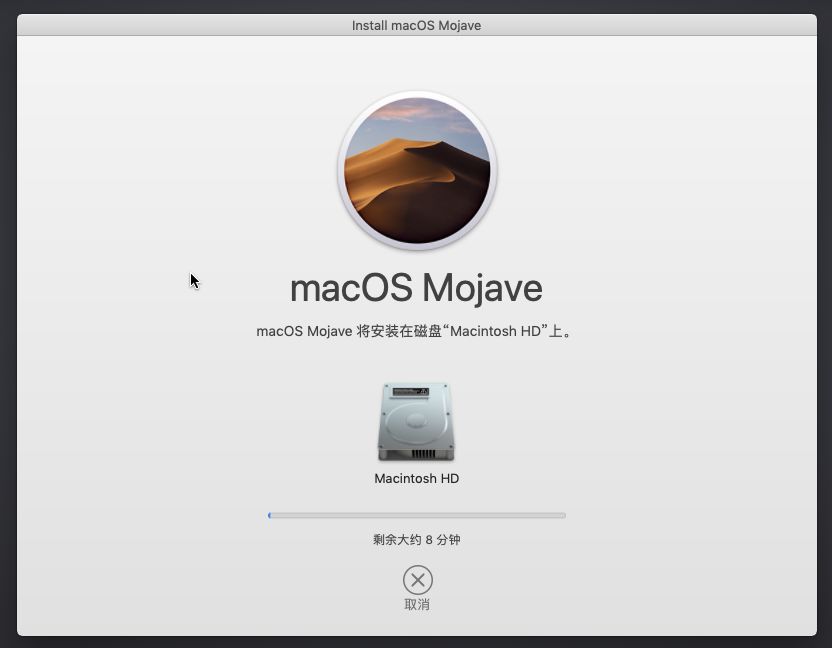
Task: Click the Install macOS Mojave window title
Action: (416, 25)
